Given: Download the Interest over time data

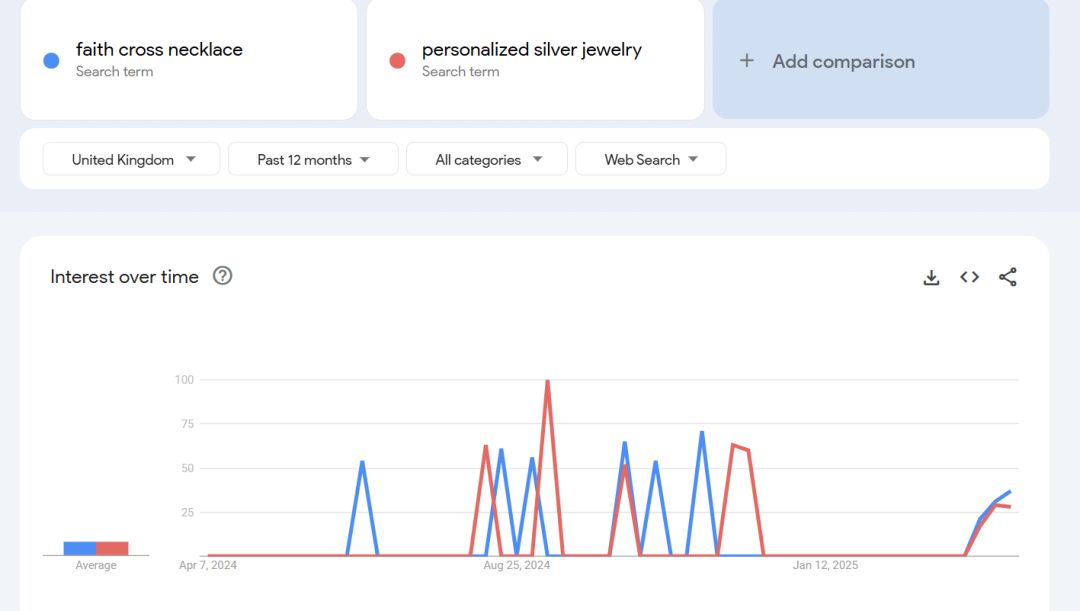Looking at the screenshot, I should (x=931, y=278).
